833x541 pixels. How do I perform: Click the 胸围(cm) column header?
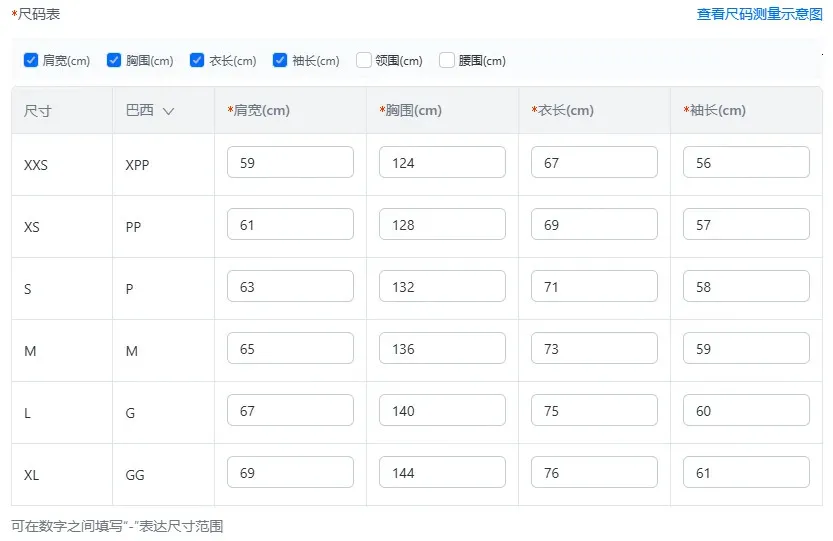(413, 111)
